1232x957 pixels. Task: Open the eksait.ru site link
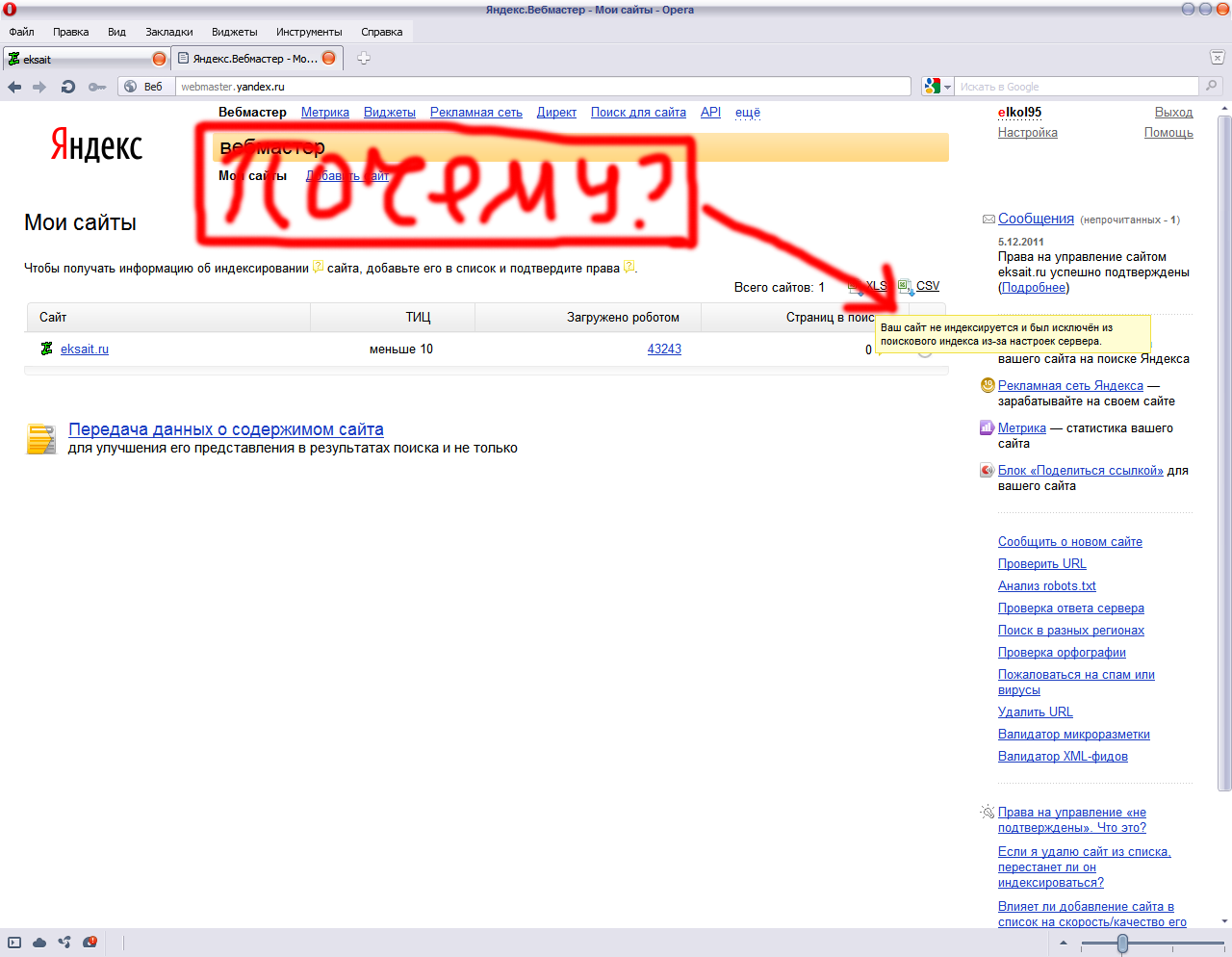[x=85, y=349]
